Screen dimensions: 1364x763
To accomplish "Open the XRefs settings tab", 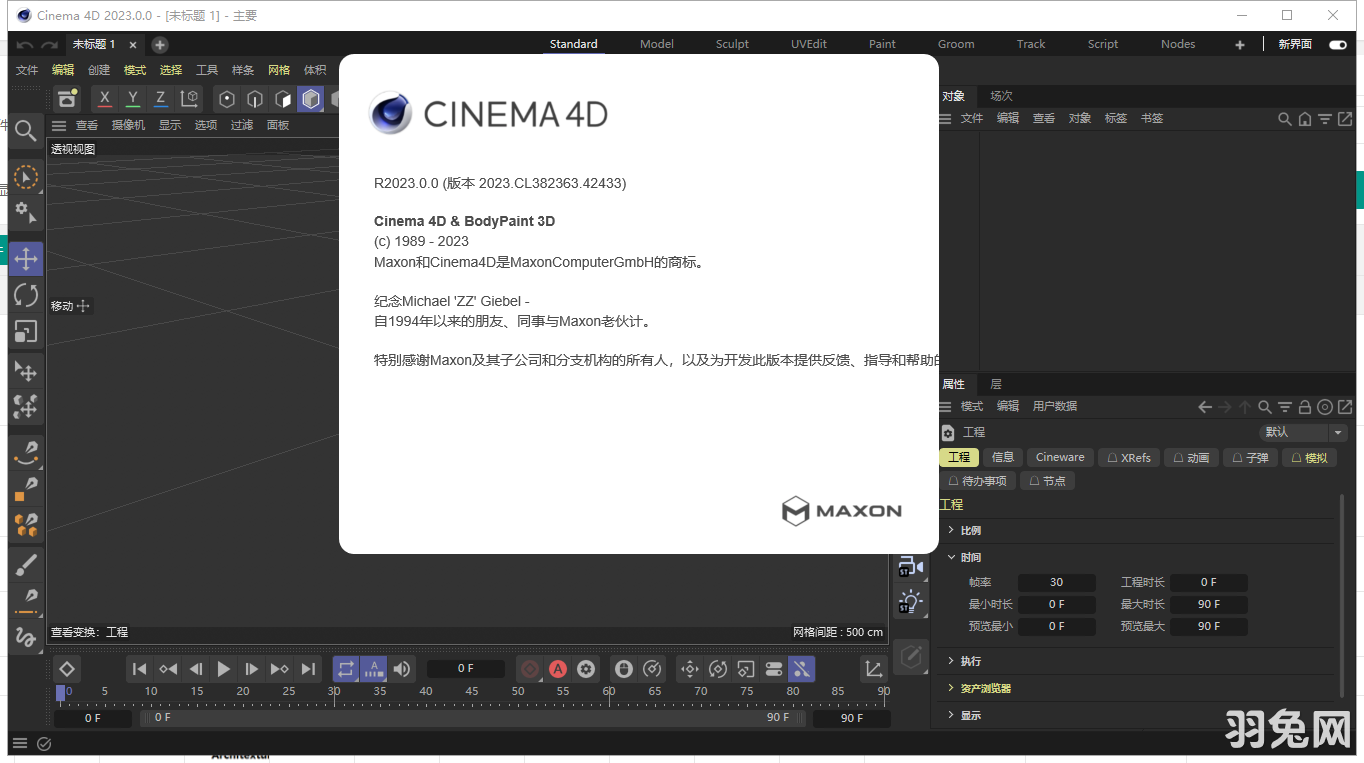I will point(1128,457).
